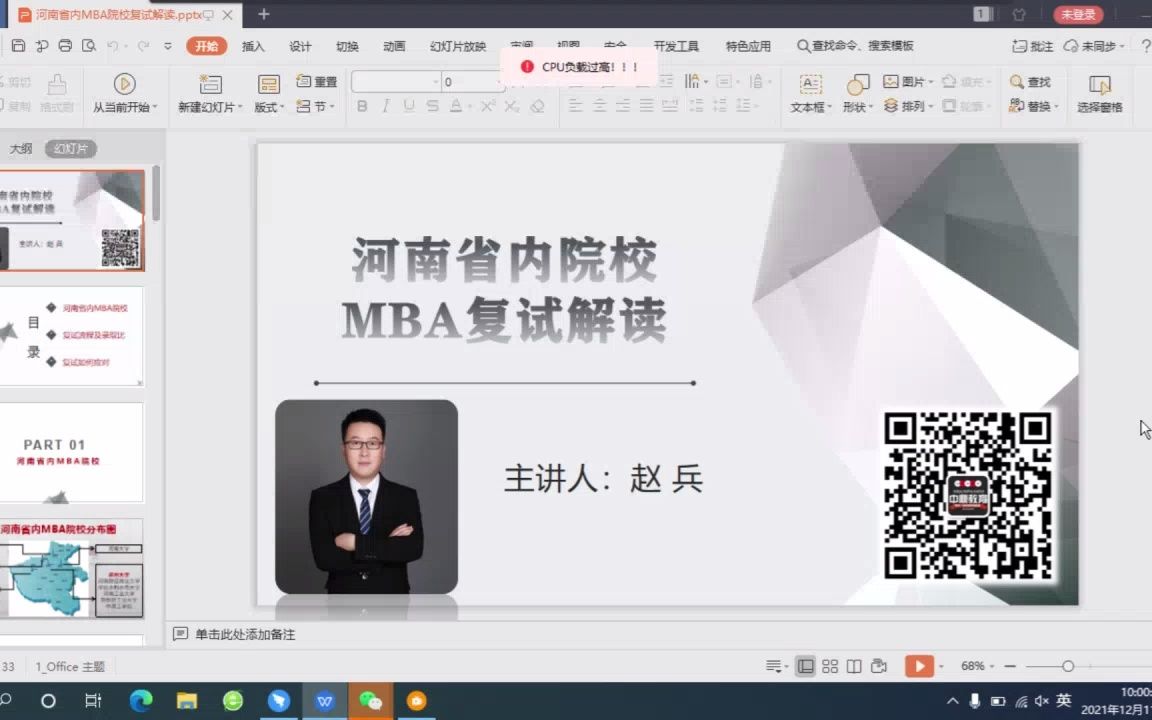Toggle italic formatting
1152x720 pixels.
[386, 105]
